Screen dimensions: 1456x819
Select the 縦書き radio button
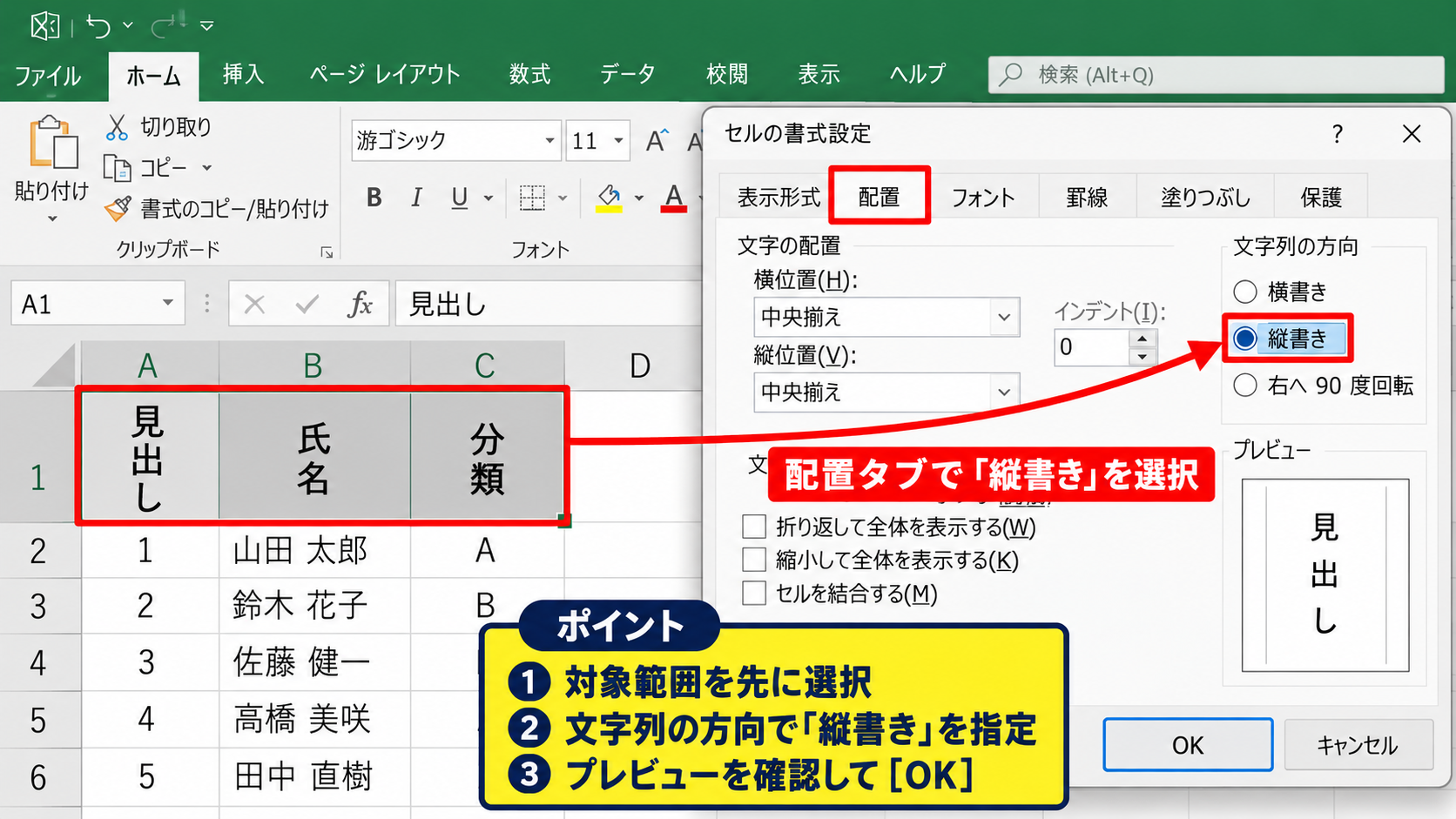pos(1245,339)
